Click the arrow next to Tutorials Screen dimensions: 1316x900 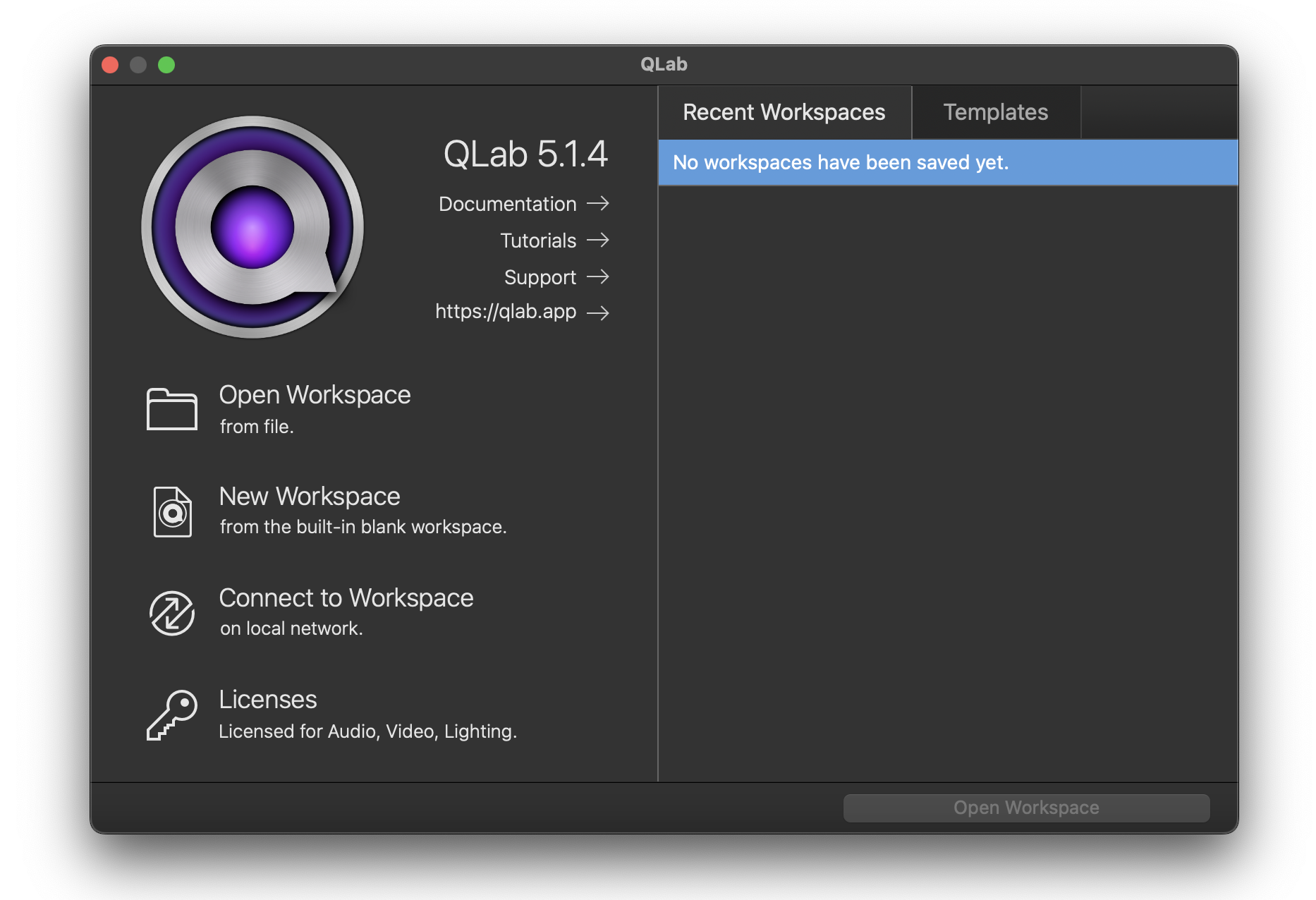pyautogui.click(x=598, y=241)
